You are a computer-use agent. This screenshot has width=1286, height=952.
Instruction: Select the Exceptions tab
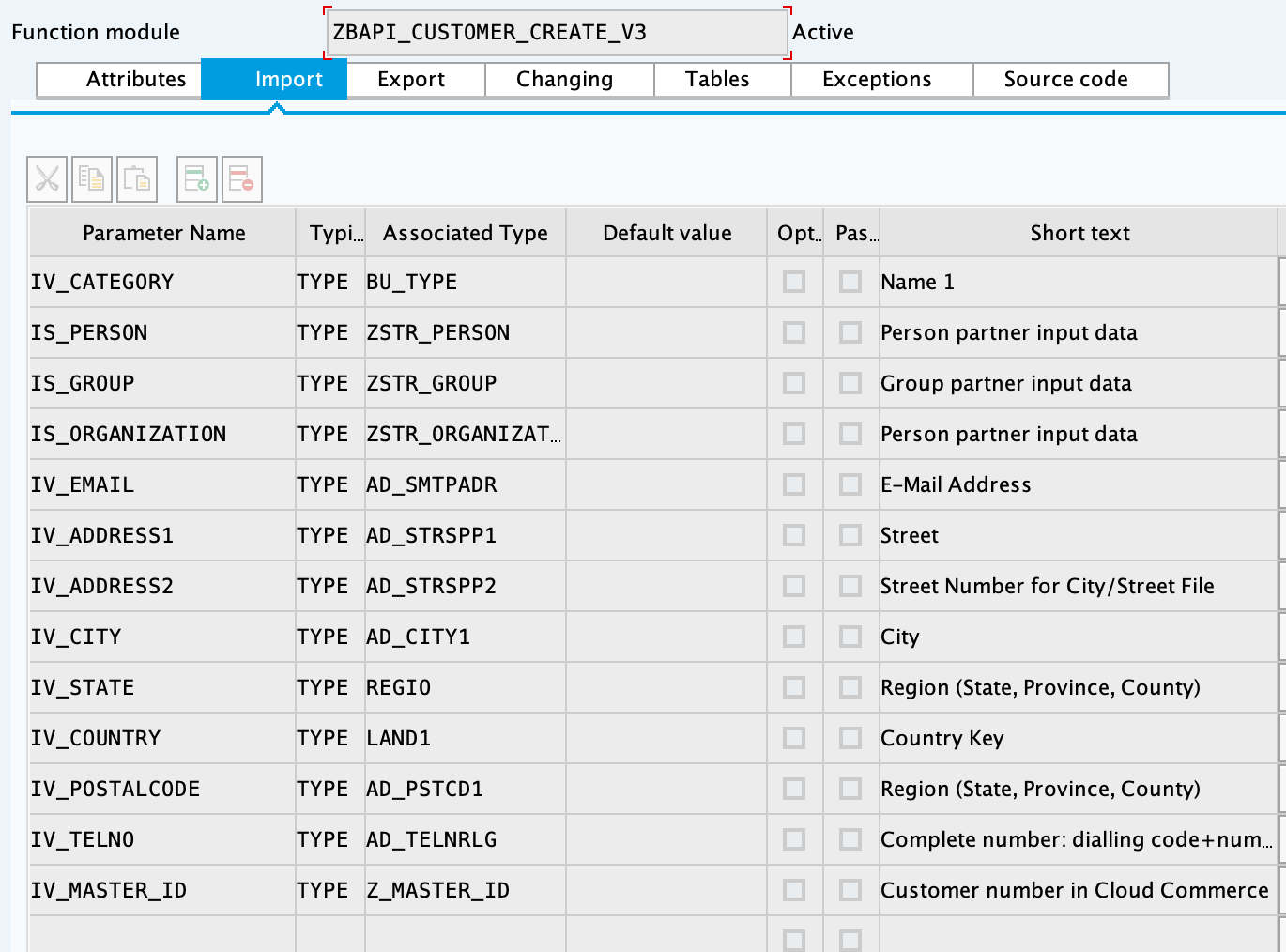pyautogui.click(x=877, y=80)
